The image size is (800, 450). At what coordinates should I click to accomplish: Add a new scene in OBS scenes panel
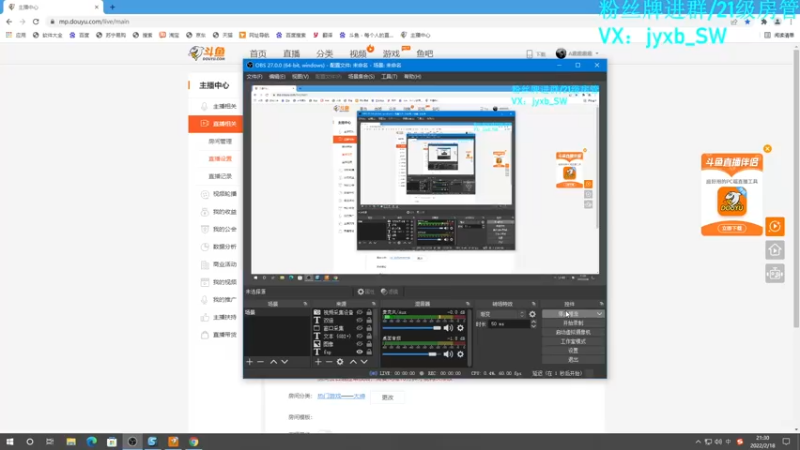(249, 362)
